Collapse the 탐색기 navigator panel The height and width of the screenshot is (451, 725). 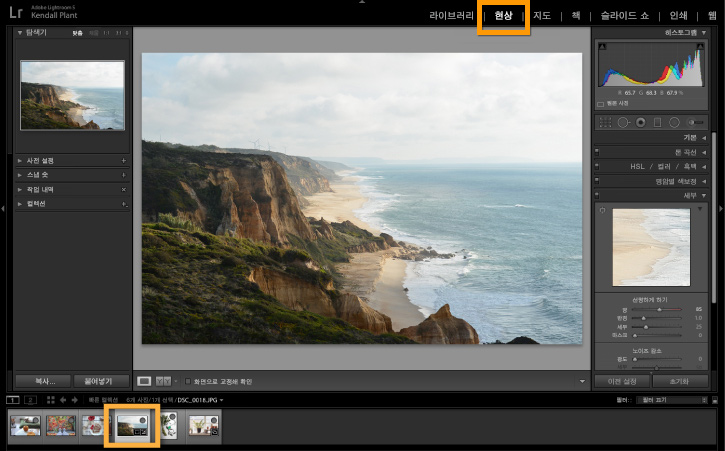tap(20, 33)
